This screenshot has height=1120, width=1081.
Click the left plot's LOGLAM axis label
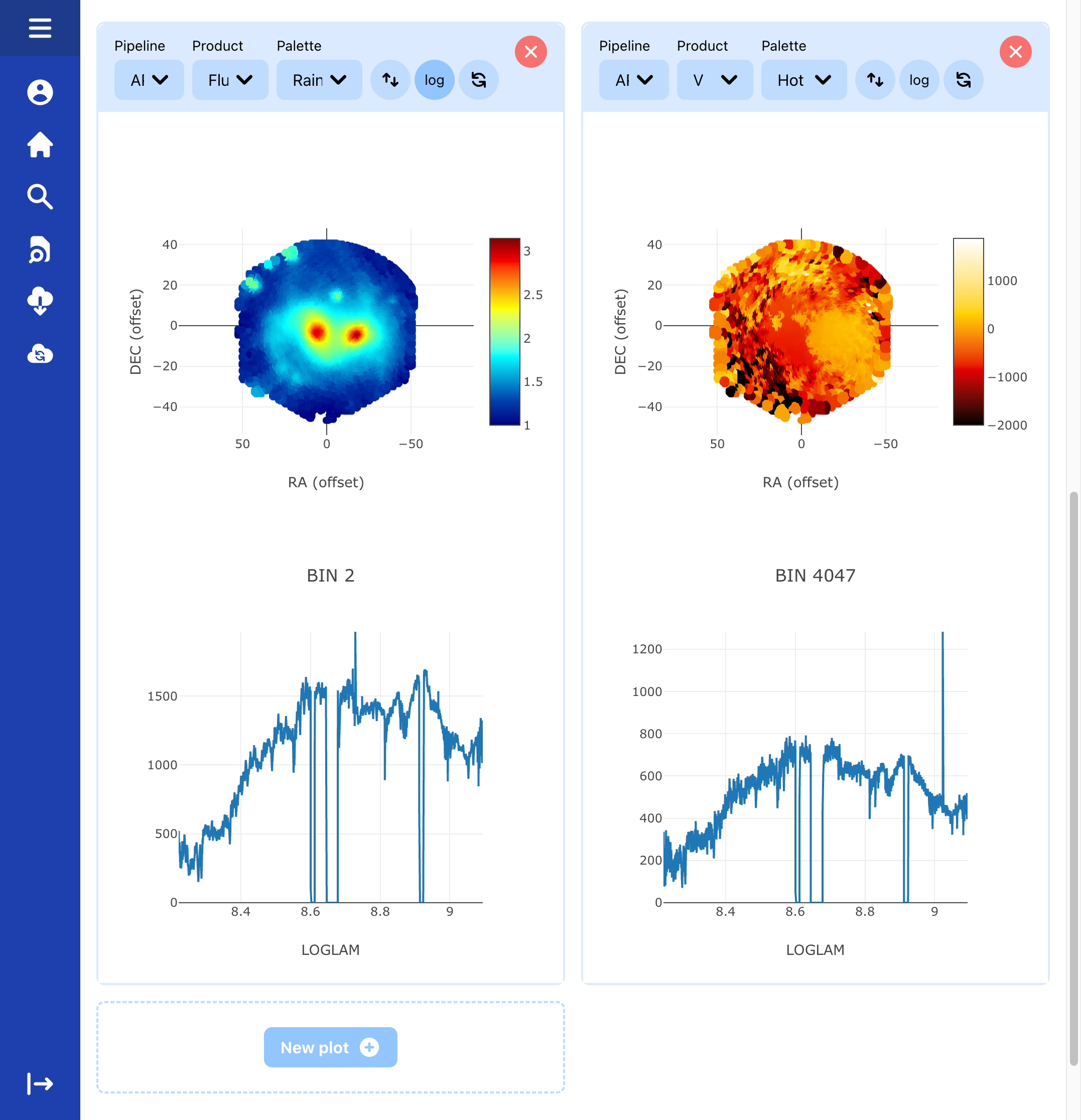coord(330,950)
